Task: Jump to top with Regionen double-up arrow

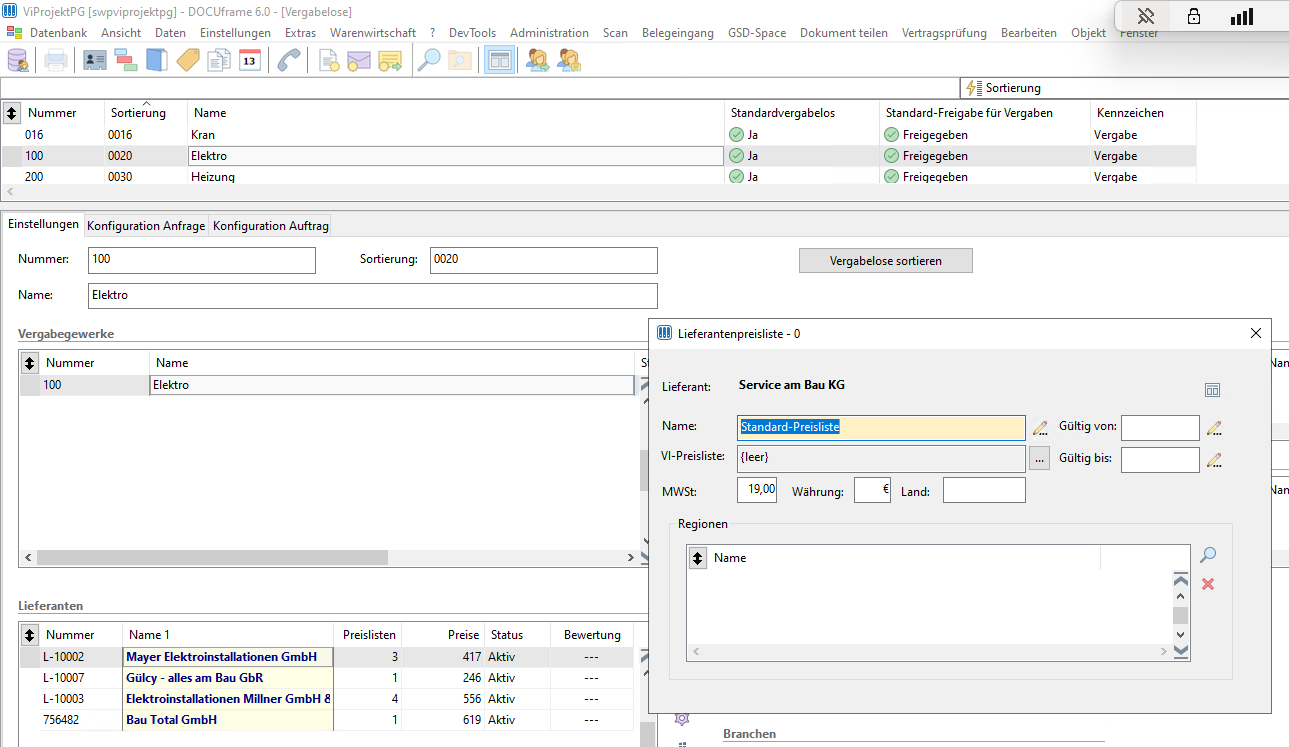Action: click(1181, 582)
